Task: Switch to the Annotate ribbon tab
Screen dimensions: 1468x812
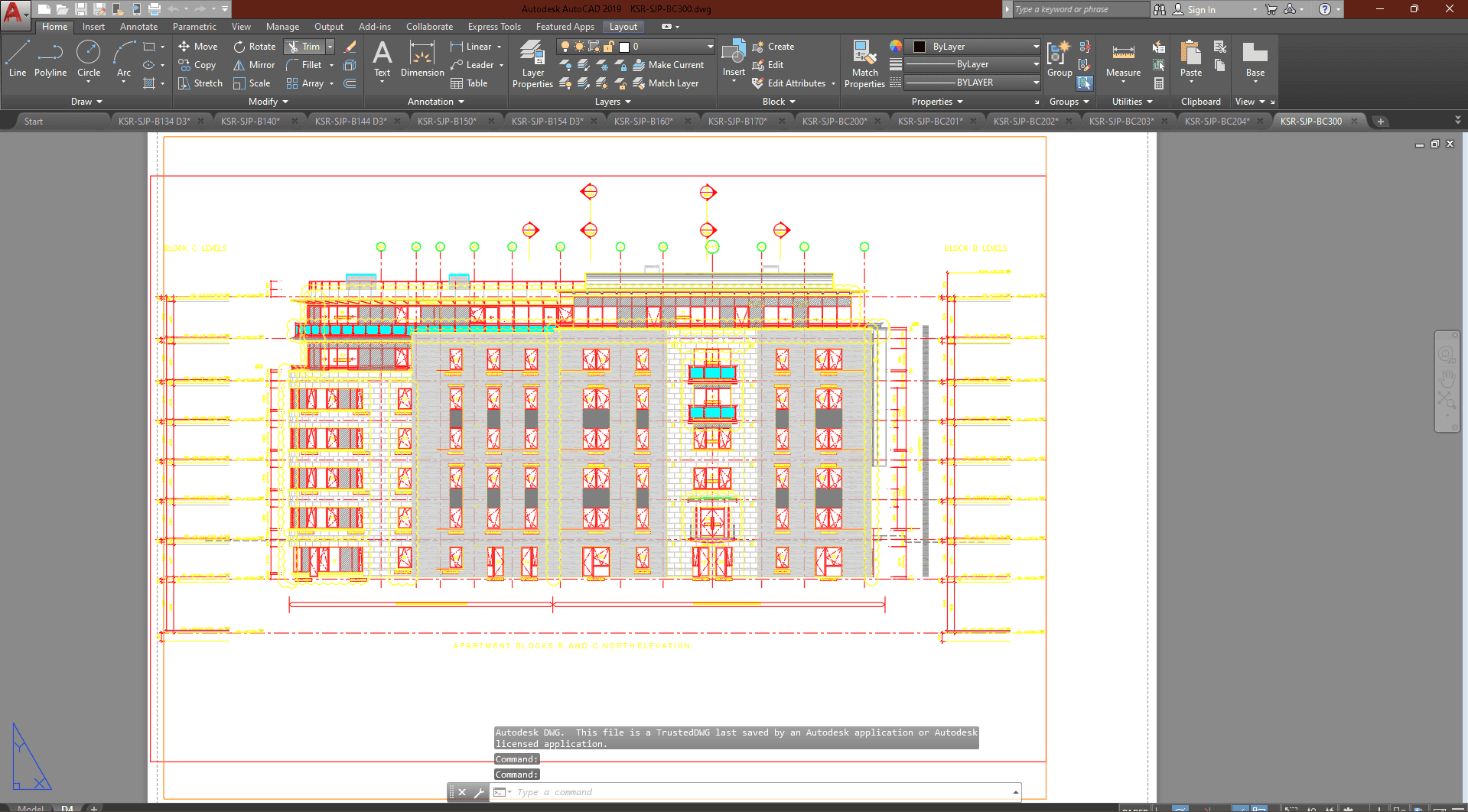Action: coord(138,27)
